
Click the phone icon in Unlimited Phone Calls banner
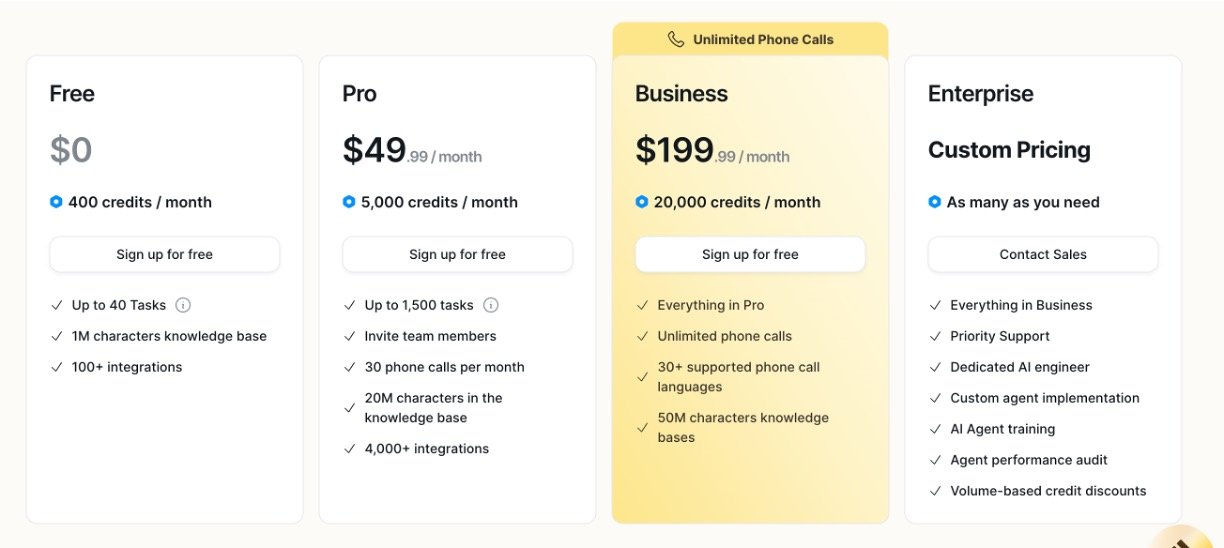click(676, 40)
